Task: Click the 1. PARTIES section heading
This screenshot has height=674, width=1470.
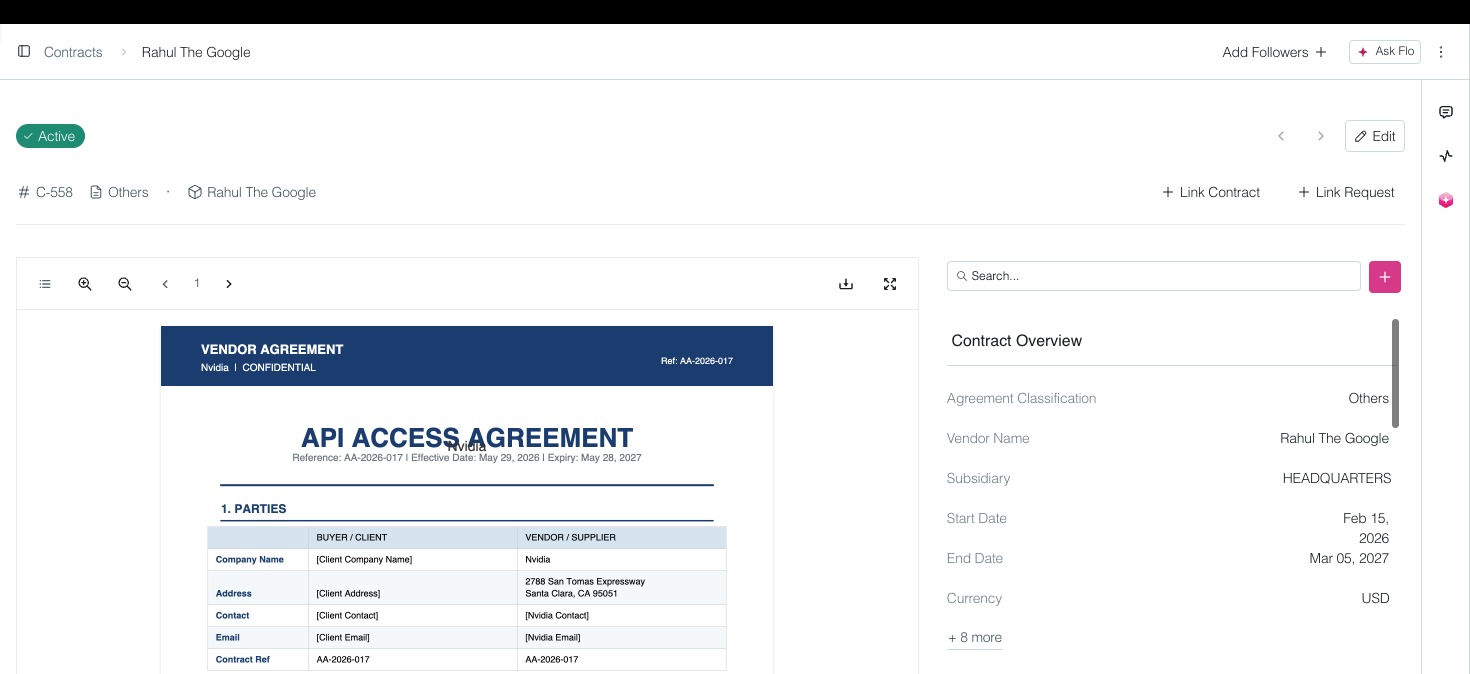Action: [254, 509]
